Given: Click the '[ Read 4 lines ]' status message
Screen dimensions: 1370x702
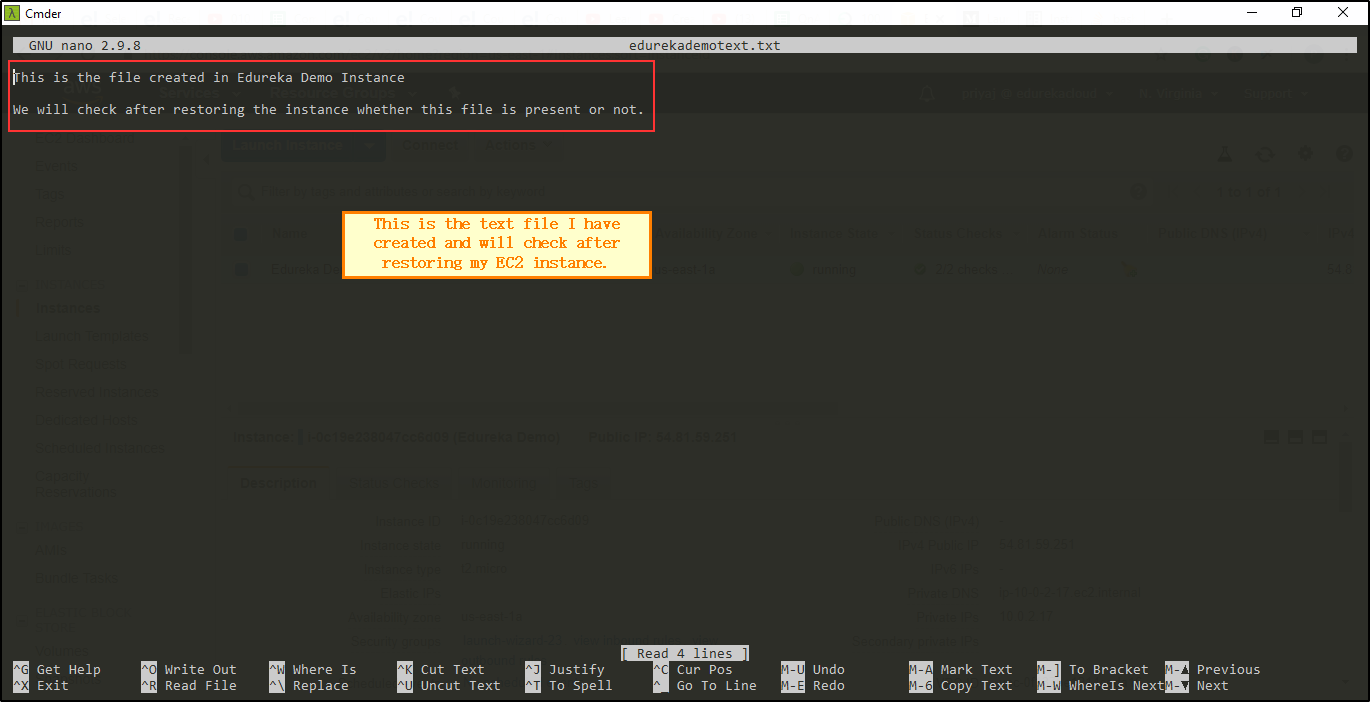Looking at the screenshot, I should pos(685,654).
